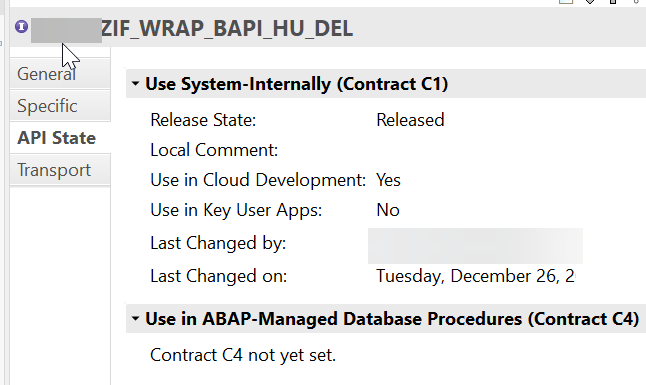This screenshot has width=646, height=385.
Task: Select the API State tab
Action: point(60,138)
